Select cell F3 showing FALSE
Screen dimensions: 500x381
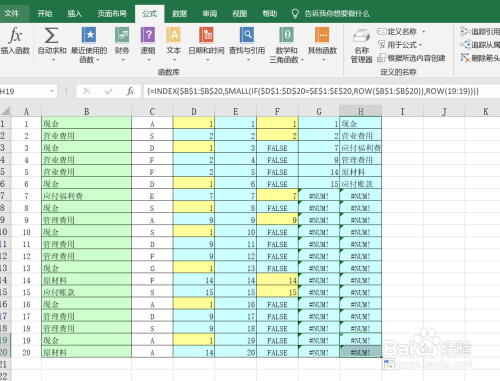click(277, 148)
